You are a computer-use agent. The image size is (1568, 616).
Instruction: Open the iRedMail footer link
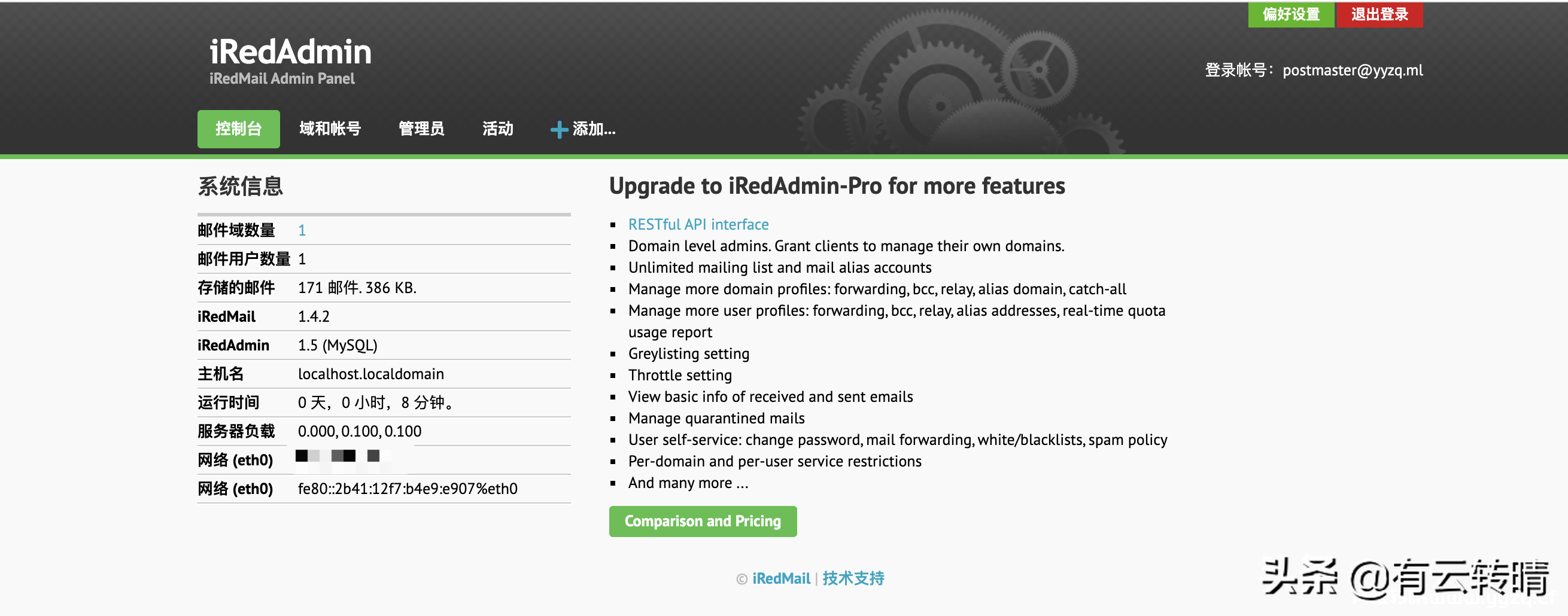point(781,578)
